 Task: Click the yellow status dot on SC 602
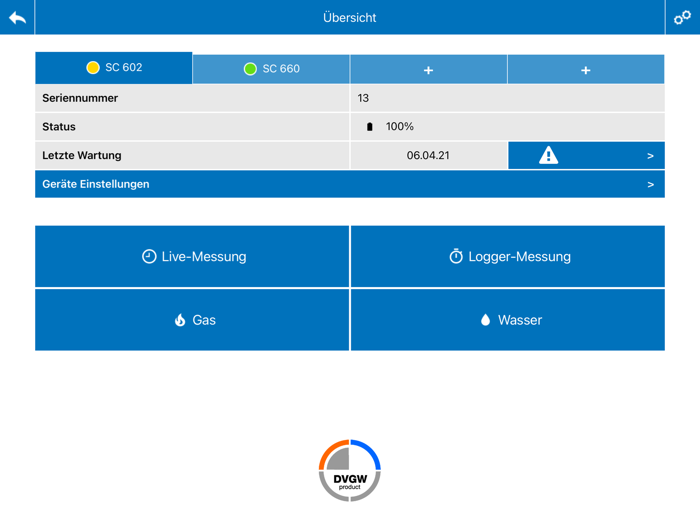[x=93, y=68]
